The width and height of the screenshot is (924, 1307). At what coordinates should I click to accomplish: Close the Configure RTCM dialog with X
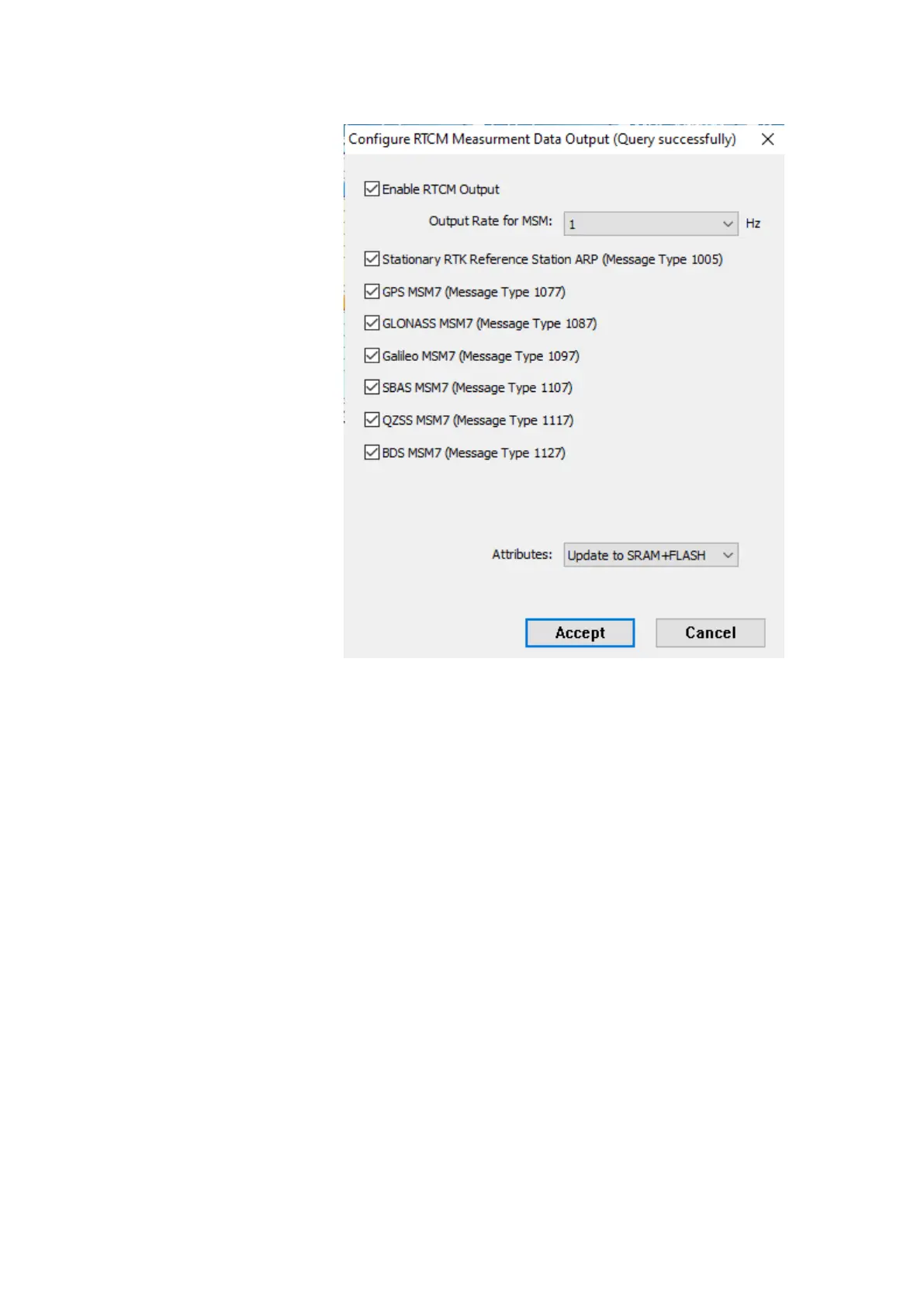click(x=767, y=139)
